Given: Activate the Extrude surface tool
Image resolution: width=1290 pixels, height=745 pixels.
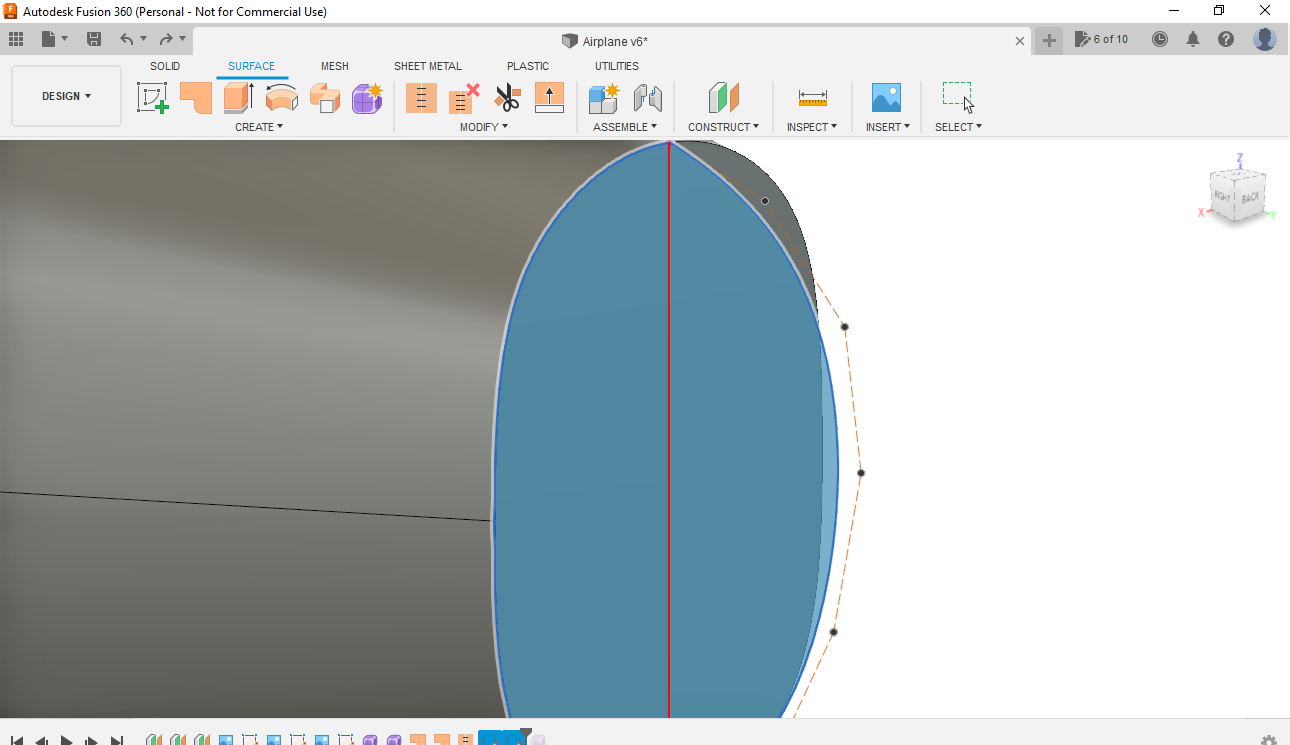Looking at the screenshot, I should 237,98.
